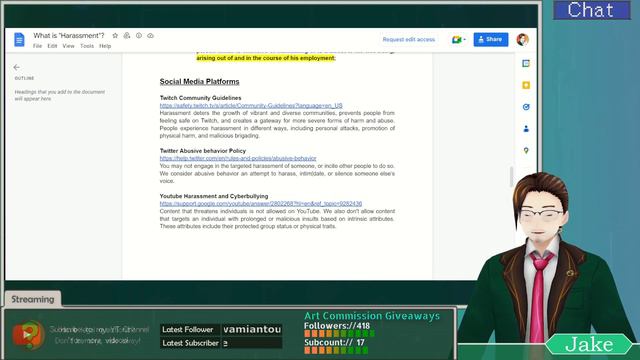Open the Meet dropdown arrow

tap(464, 40)
